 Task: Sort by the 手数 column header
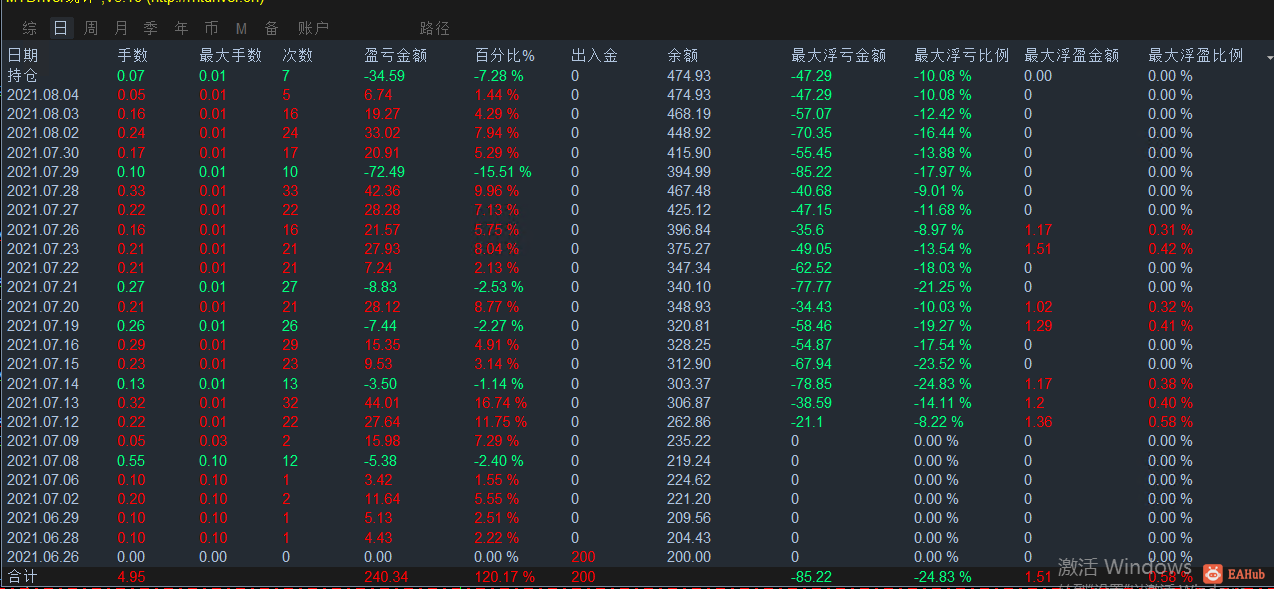(x=132, y=56)
